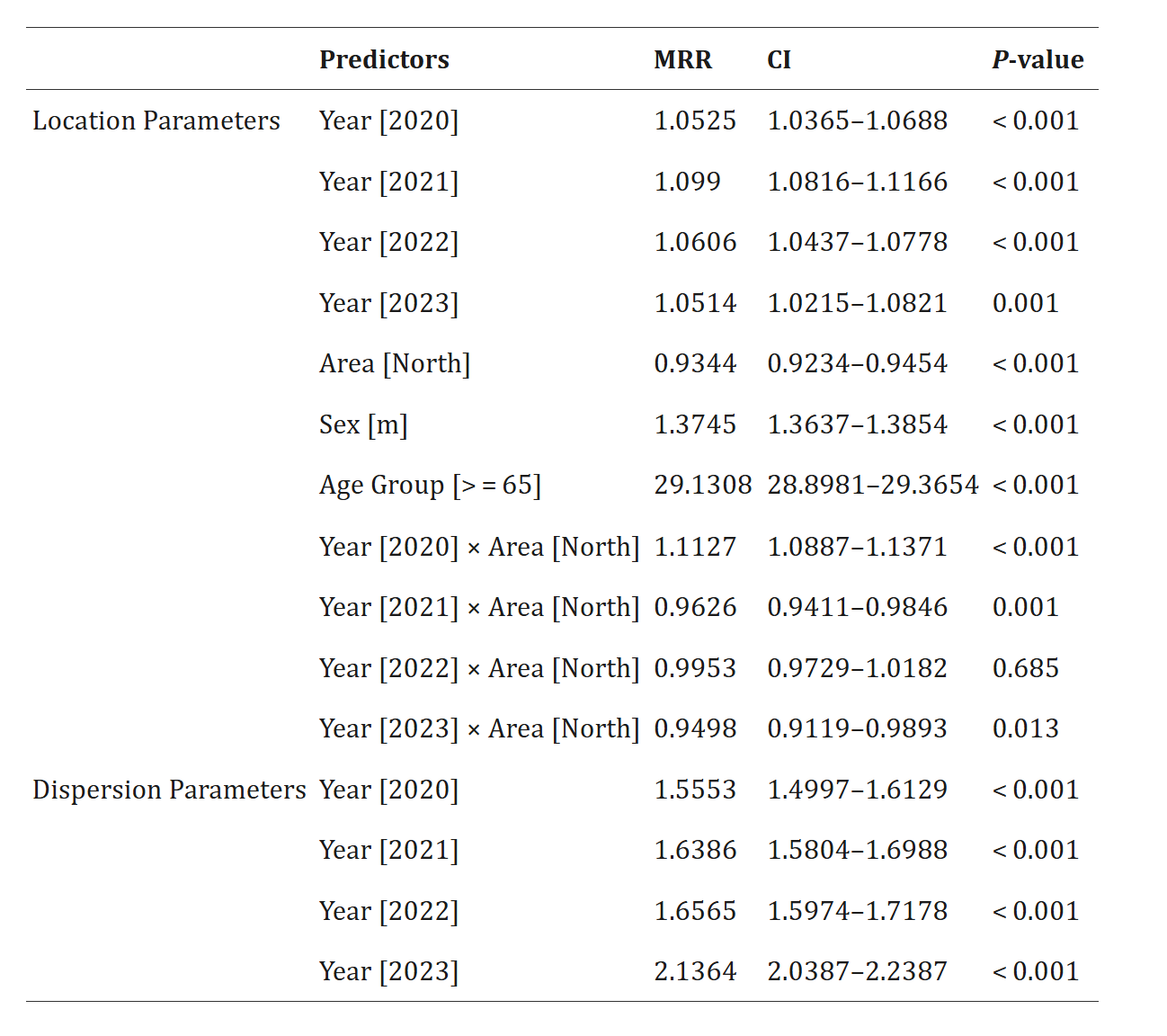Click the Year [2020] × Area [North] predictor

point(479,547)
